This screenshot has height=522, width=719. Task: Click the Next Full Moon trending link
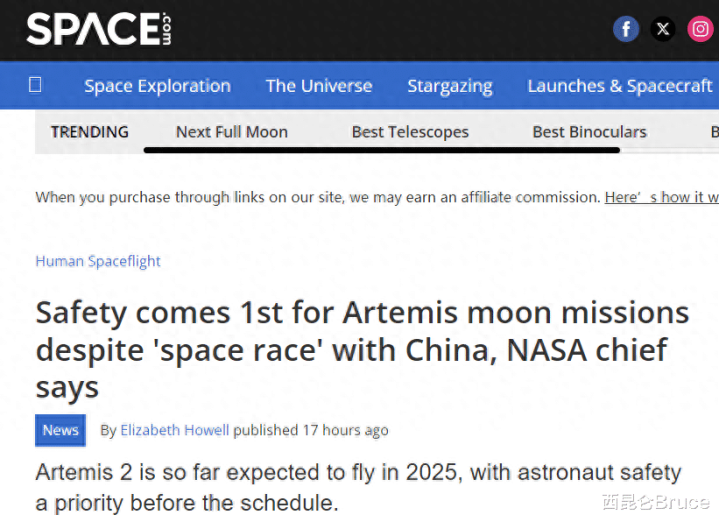click(231, 132)
